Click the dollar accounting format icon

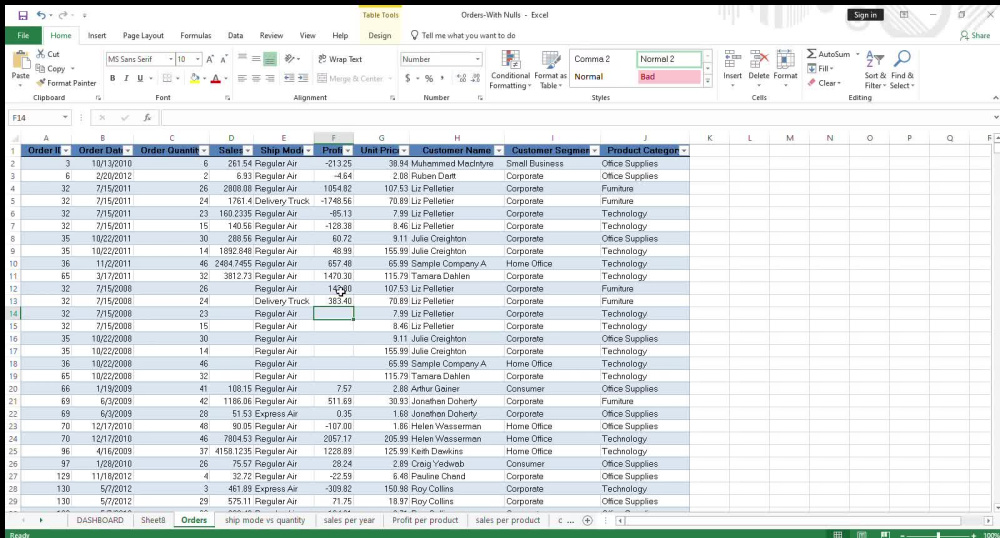click(x=408, y=78)
